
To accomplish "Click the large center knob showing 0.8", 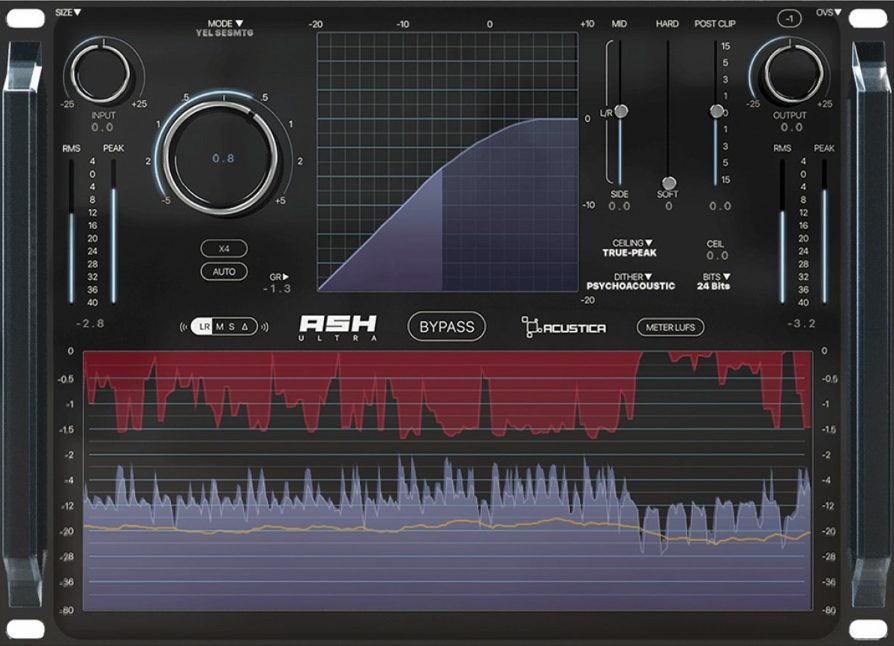I will pos(223,158).
